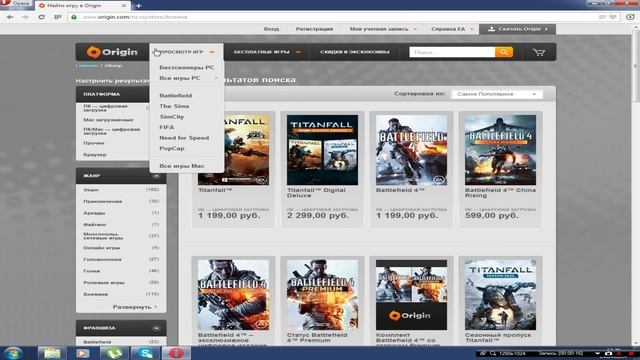Close the Origin browser tab
The image size is (640, 360).
124,6
